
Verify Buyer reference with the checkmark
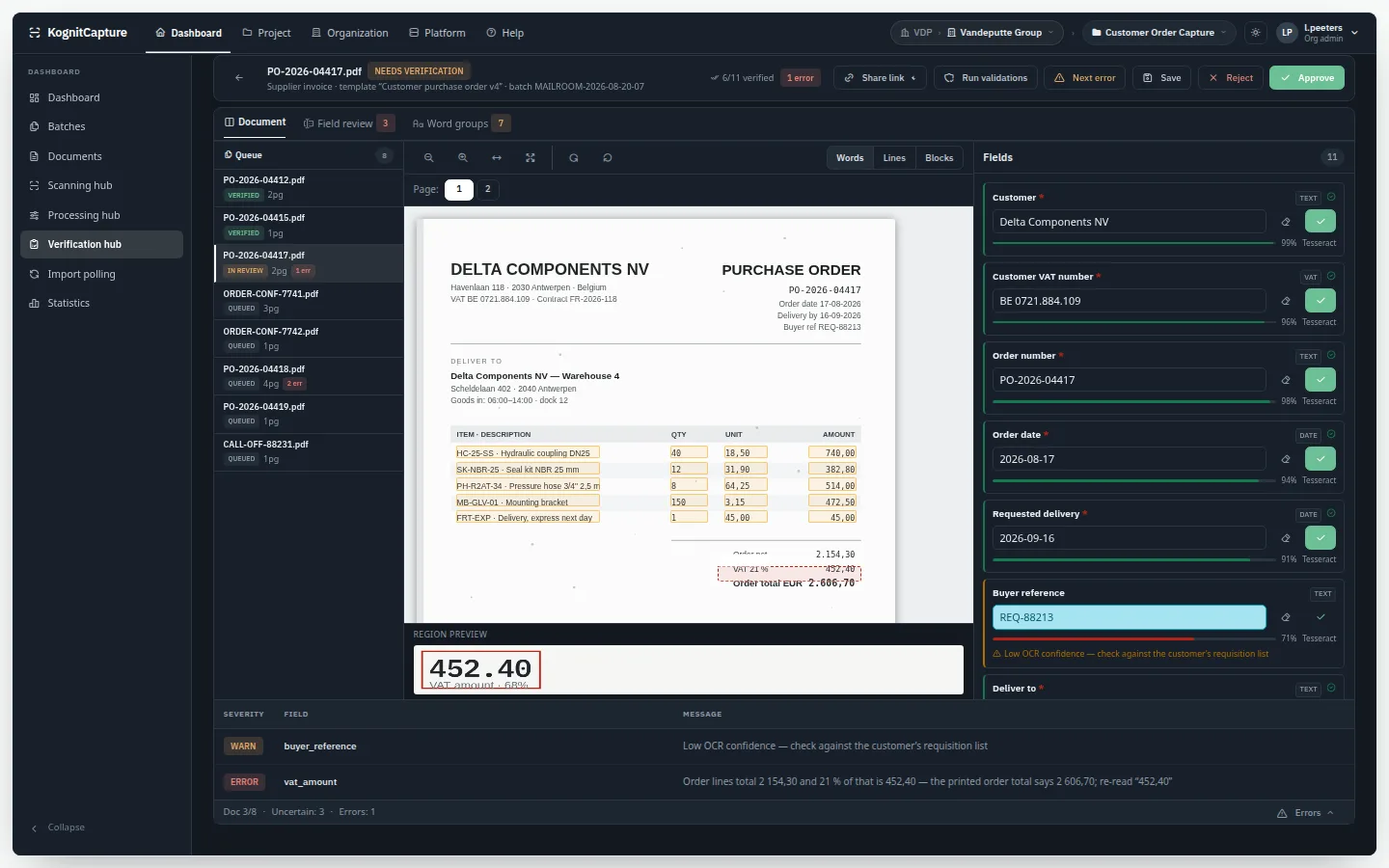click(x=1321, y=617)
